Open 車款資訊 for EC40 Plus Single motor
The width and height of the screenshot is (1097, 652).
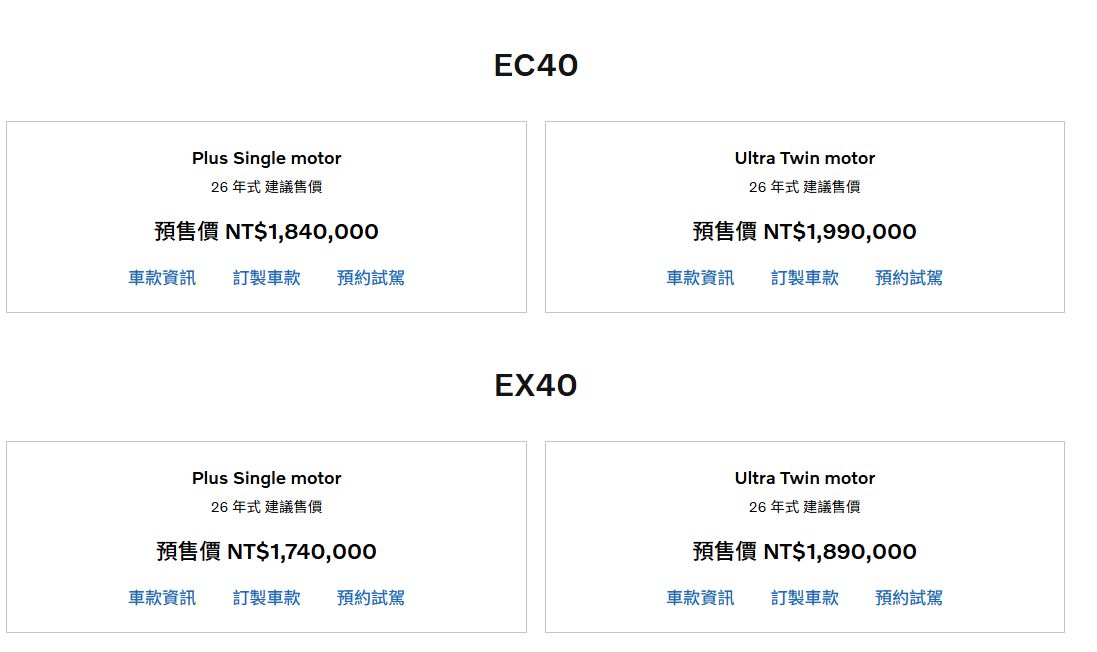tap(161, 278)
